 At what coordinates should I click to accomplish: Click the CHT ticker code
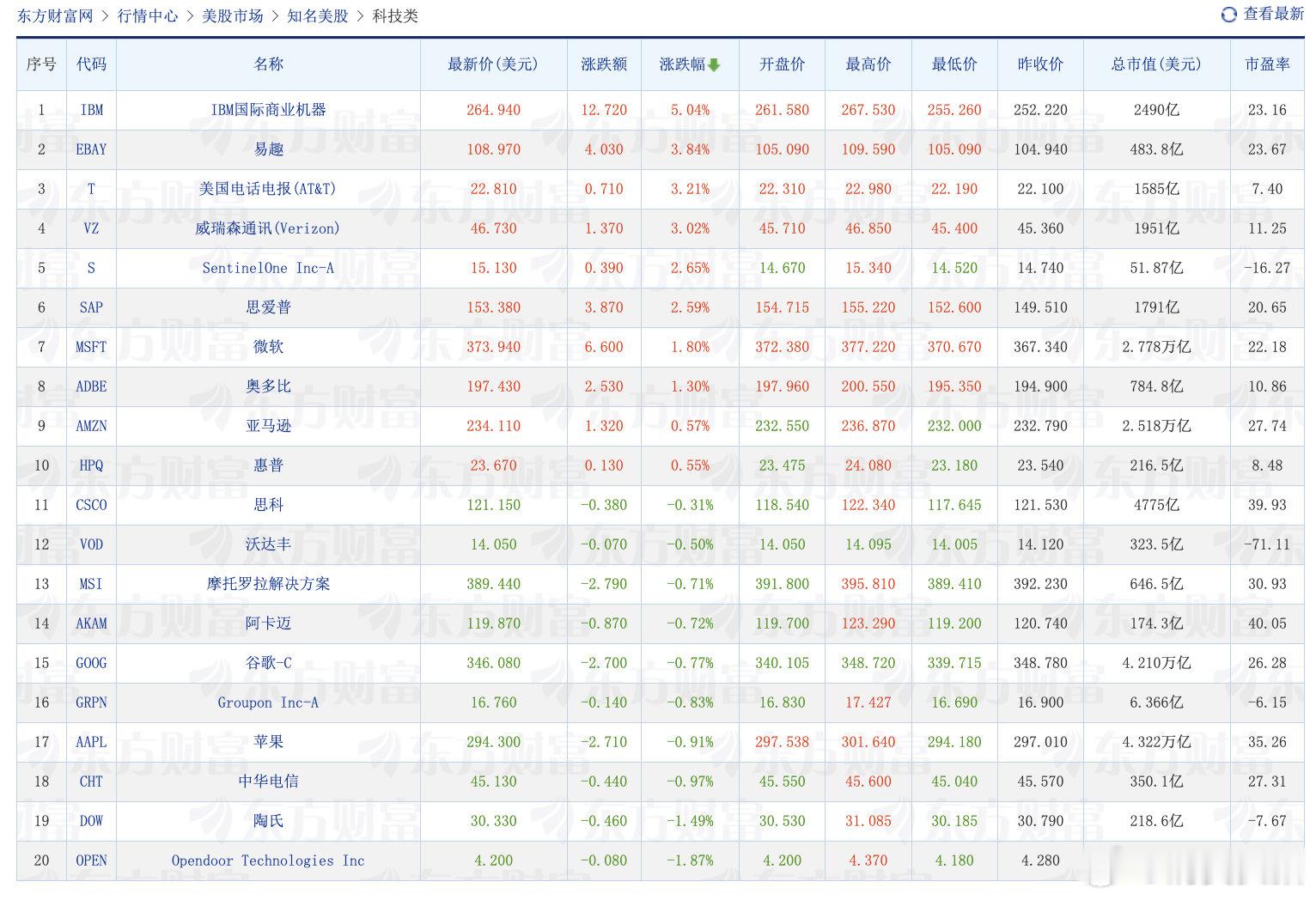[91, 781]
